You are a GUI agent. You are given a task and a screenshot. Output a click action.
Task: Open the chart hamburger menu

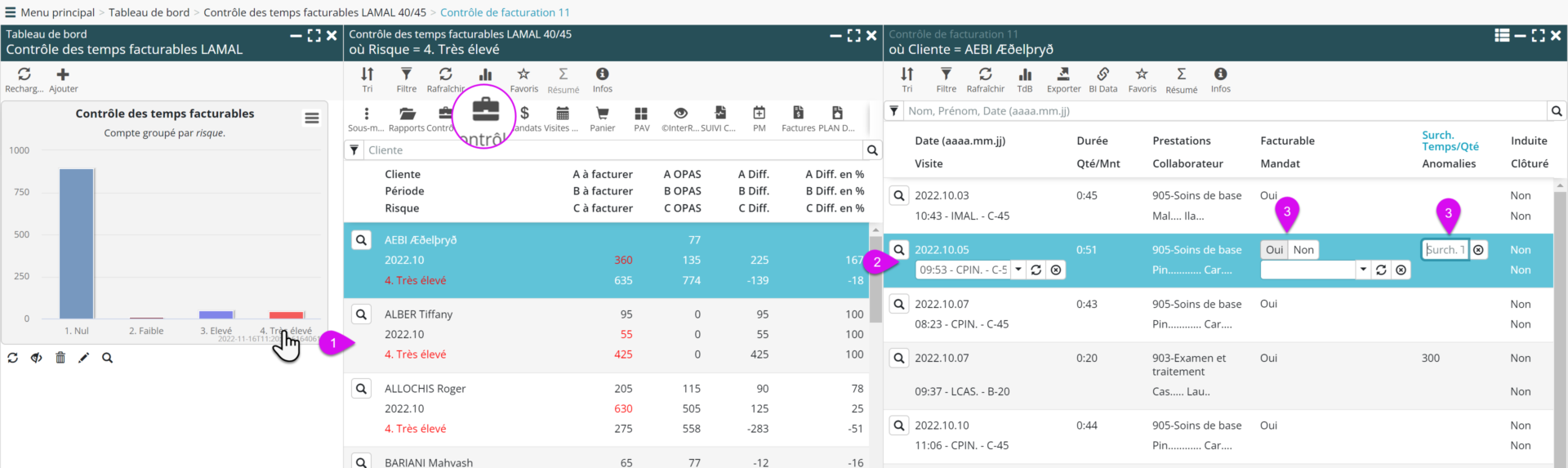pyautogui.click(x=312, y=118)
